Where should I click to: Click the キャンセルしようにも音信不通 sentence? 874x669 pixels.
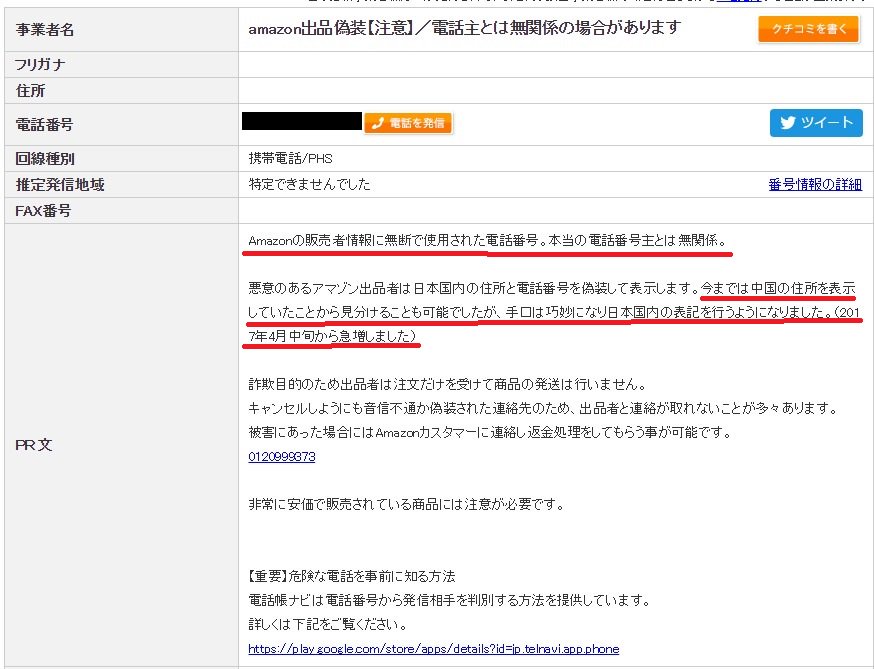click(x=543, y=408)
